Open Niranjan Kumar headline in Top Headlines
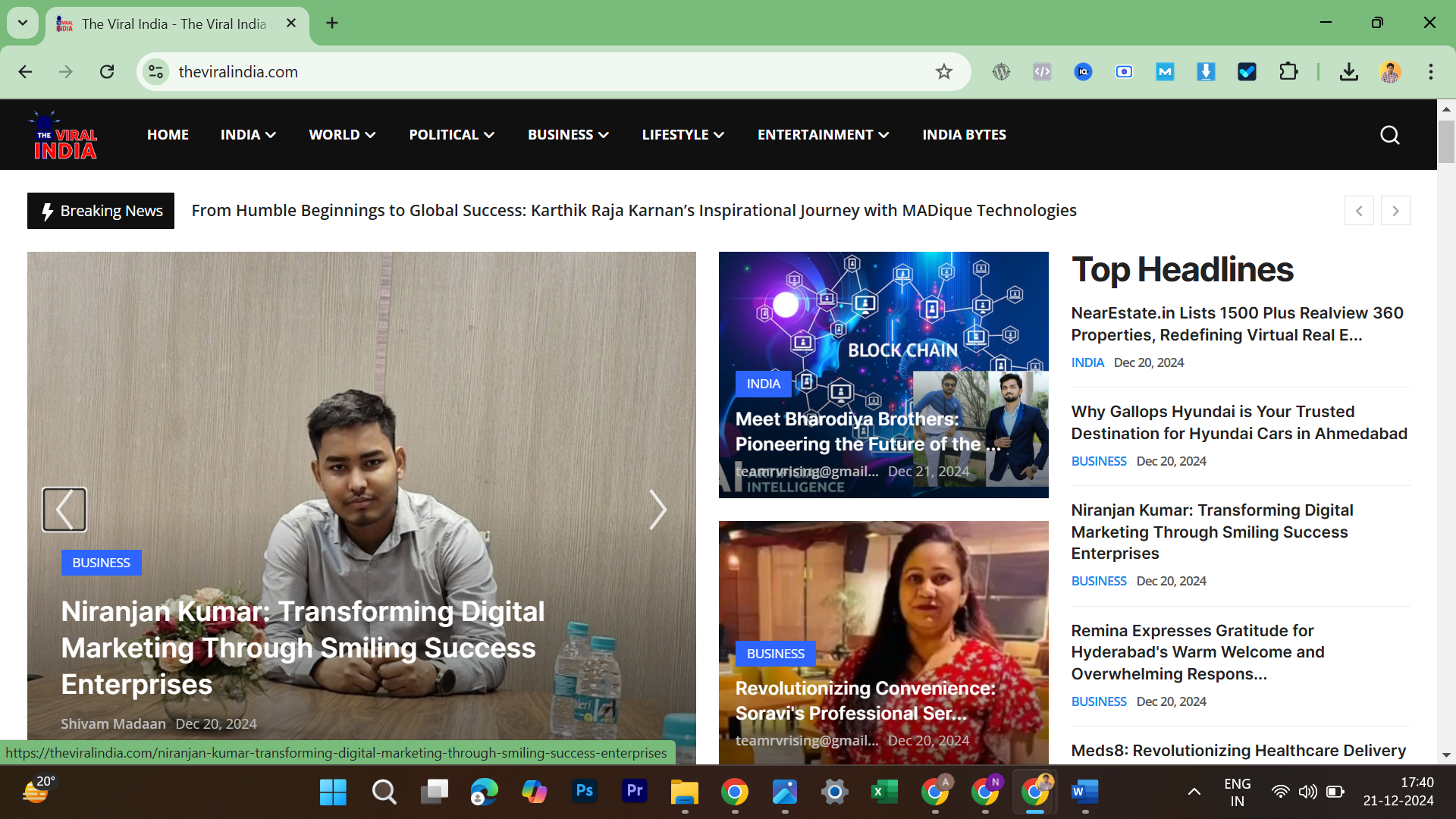1456x819 pixels. 1212,532
